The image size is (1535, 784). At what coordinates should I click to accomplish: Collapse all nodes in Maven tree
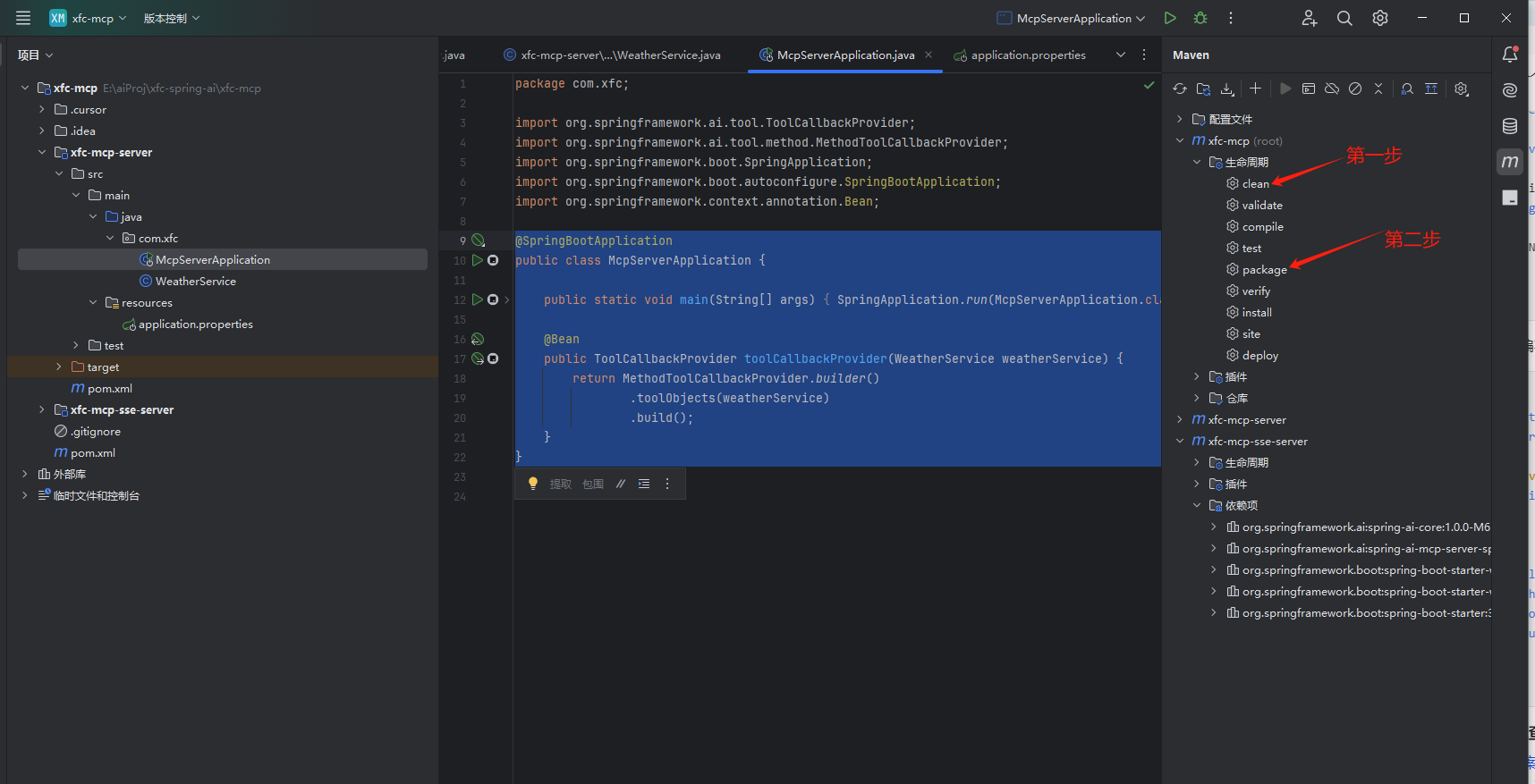coord(1378,89)
